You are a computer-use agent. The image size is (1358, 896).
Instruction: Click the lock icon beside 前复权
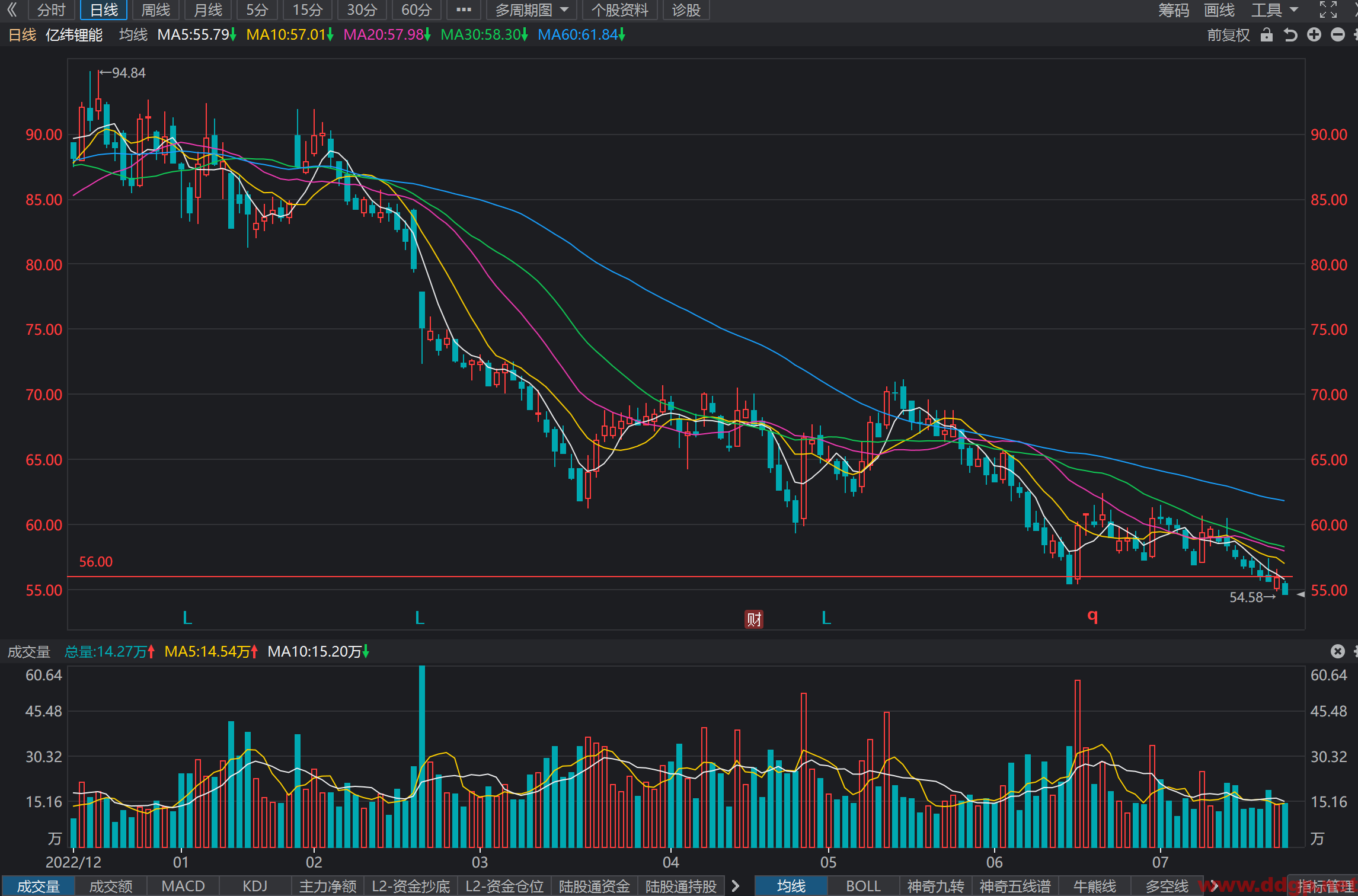1266,35
